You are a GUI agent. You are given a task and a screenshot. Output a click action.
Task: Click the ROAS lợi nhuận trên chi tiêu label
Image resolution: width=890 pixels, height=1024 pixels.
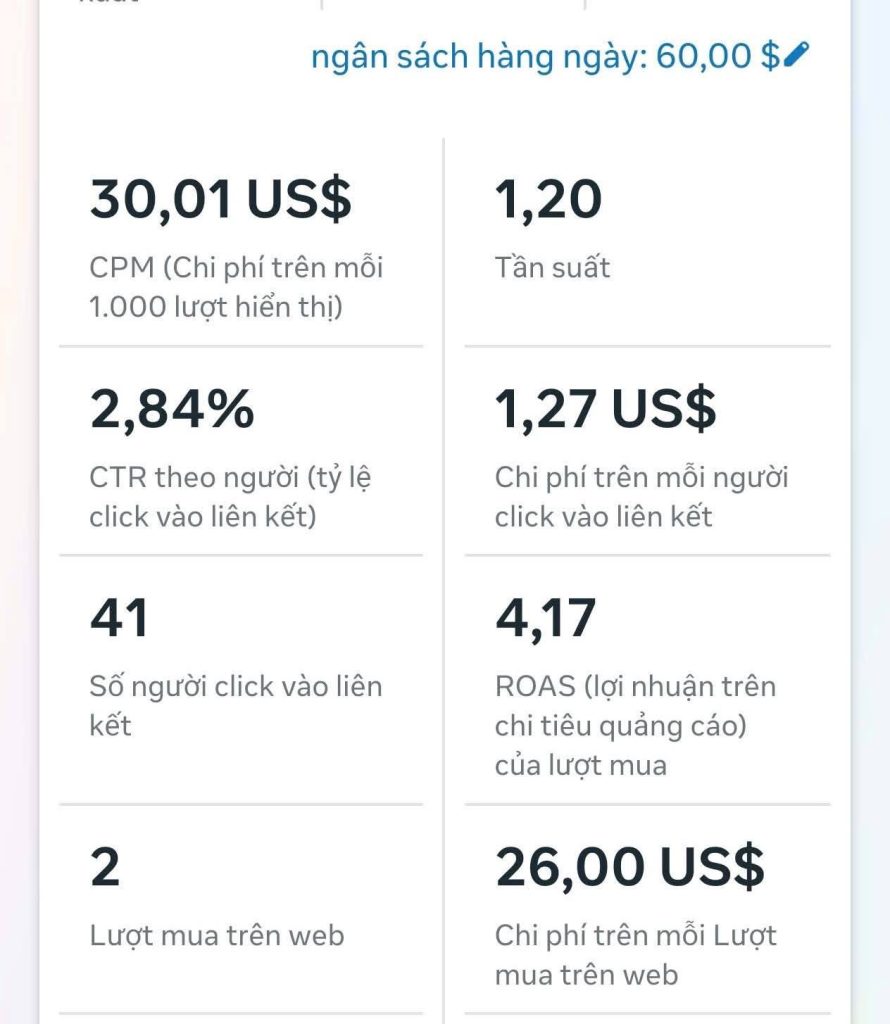coord(635,726)
